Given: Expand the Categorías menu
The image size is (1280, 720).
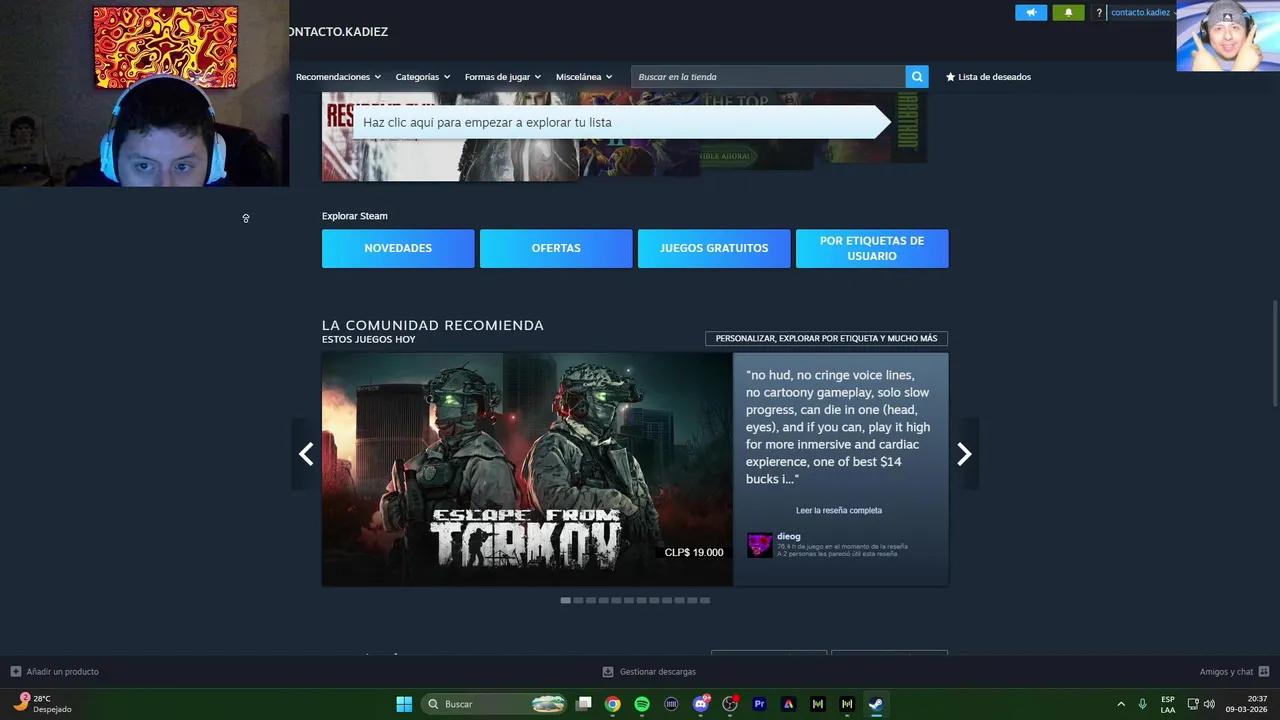Looking at the screenshot, I should (423, 77).
